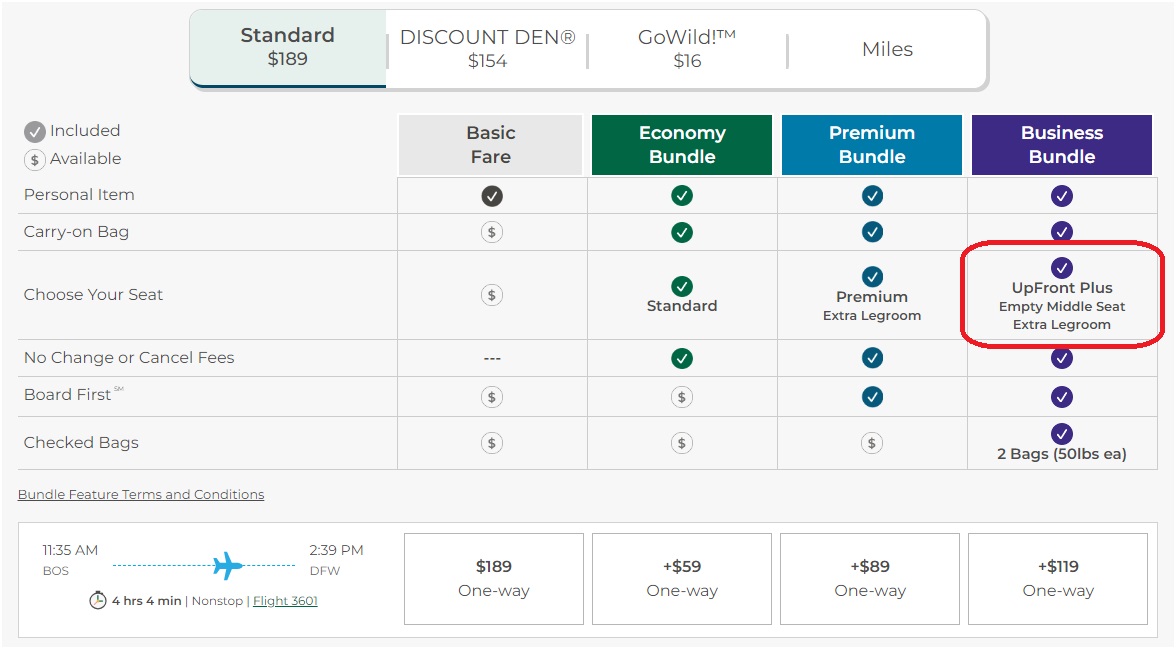Click Basic Fare Choose Your Seat dollar icon

coord(491,295)
